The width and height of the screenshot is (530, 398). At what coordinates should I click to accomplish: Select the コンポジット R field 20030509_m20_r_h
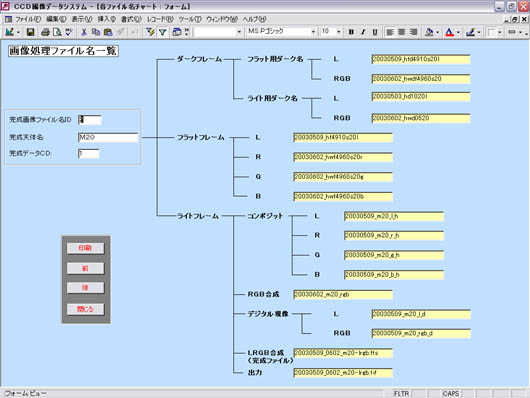tap(394, 235)
